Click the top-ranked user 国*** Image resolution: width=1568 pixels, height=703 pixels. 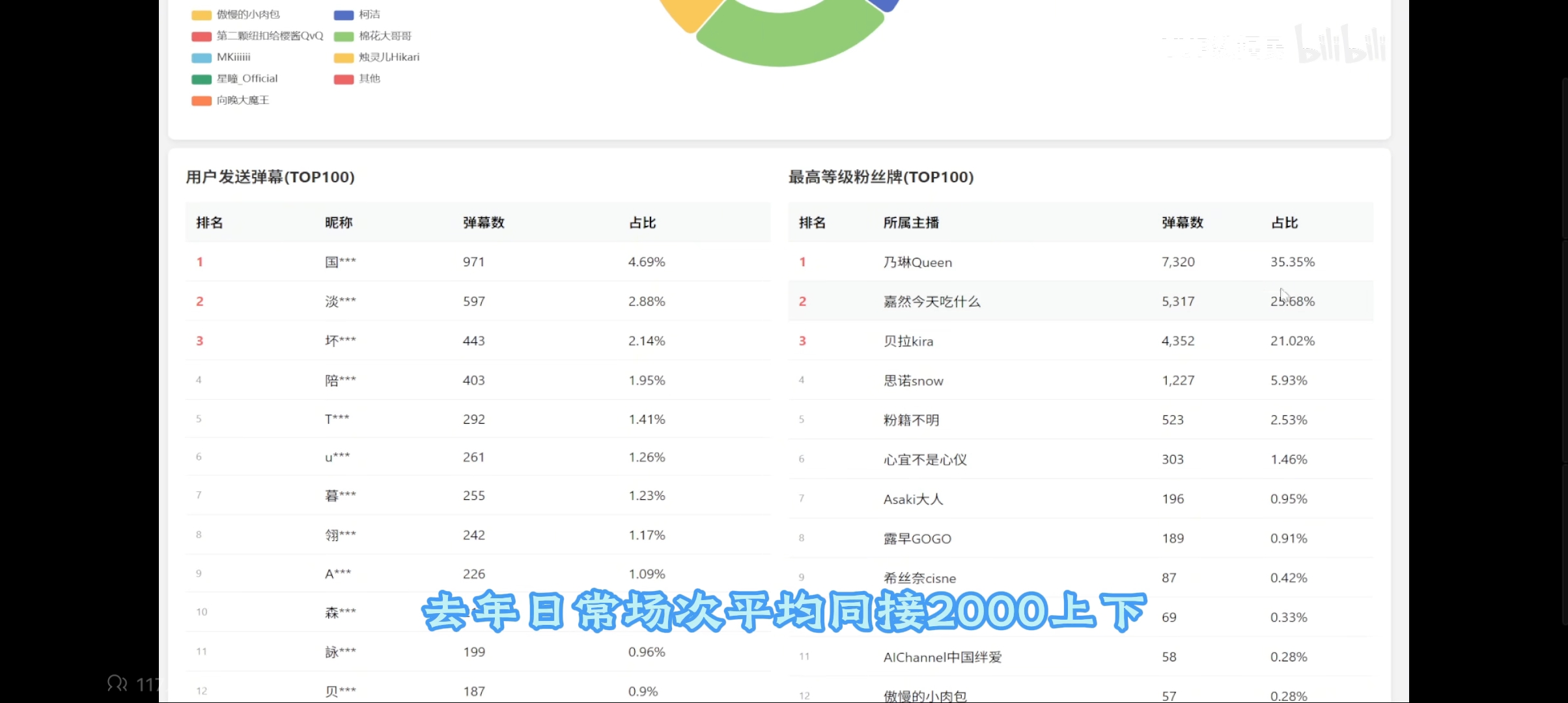tap(340, 262)
